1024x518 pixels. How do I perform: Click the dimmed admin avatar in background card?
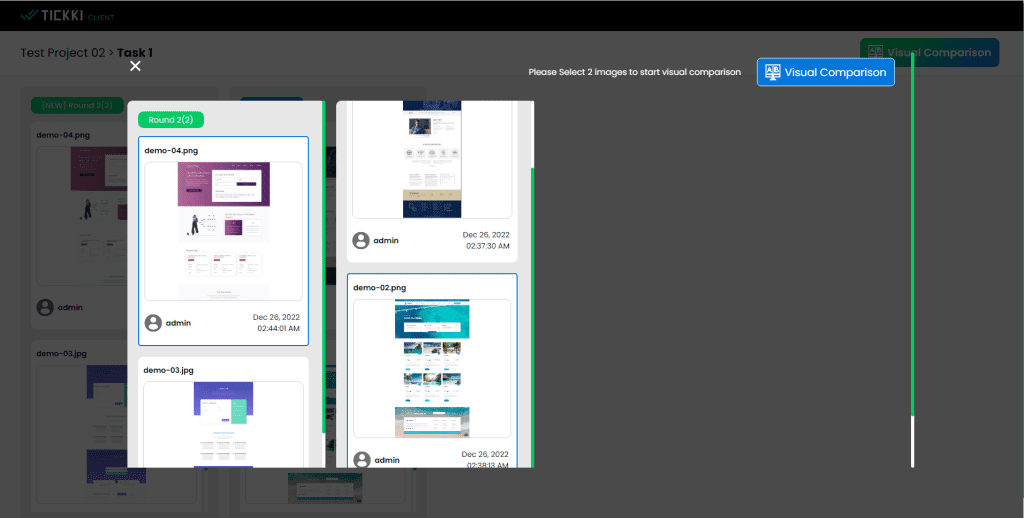pos(45,307)
